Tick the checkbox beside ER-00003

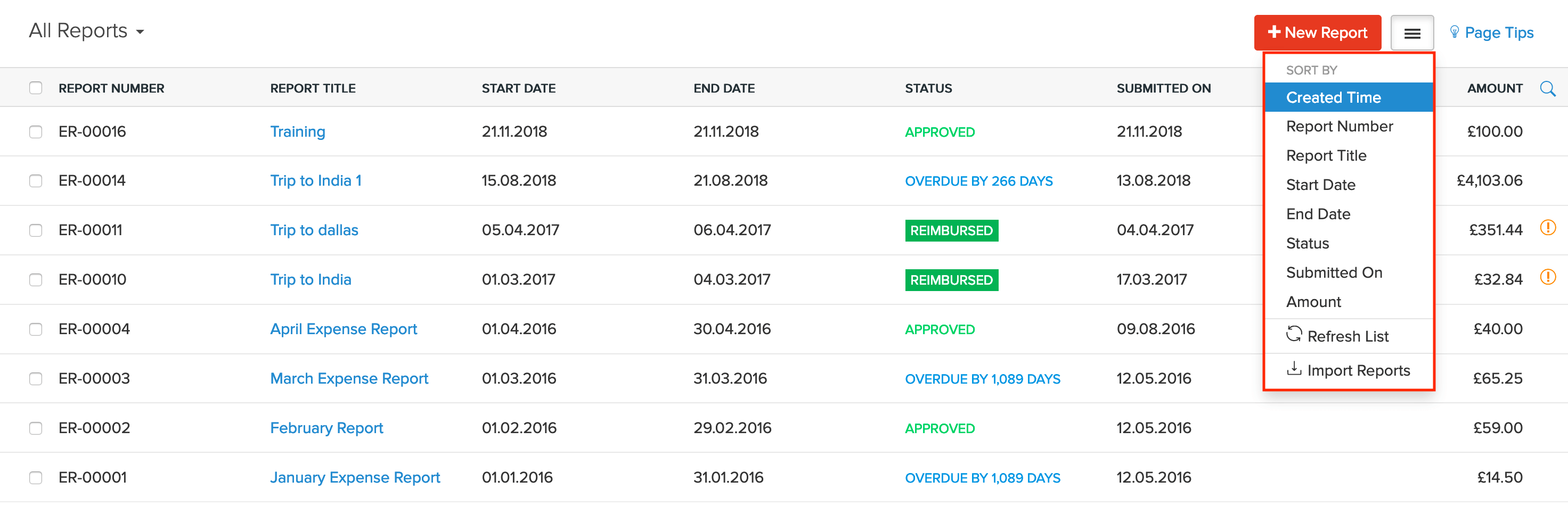(x=35, y=378)
